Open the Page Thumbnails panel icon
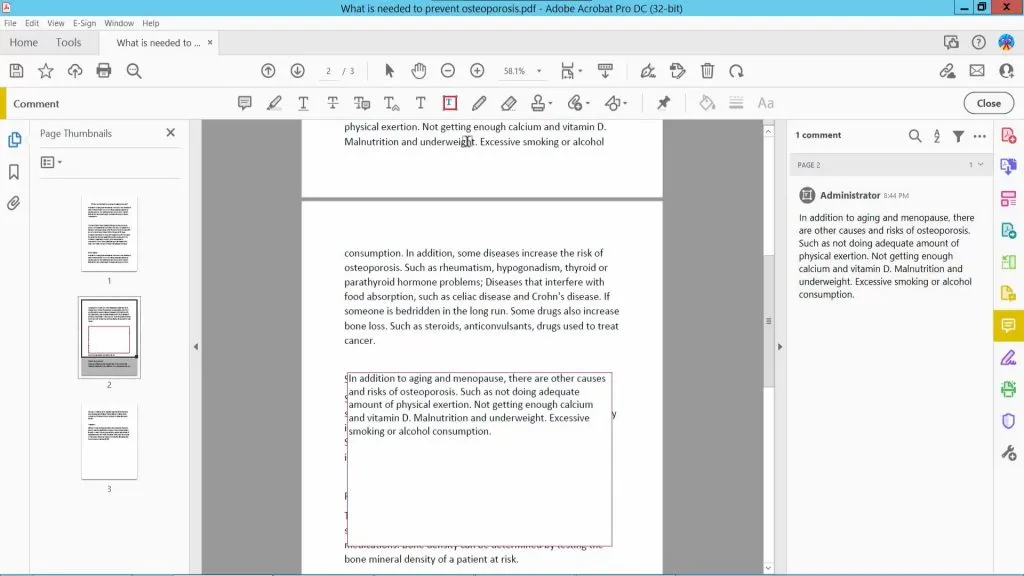 point(14,141)
